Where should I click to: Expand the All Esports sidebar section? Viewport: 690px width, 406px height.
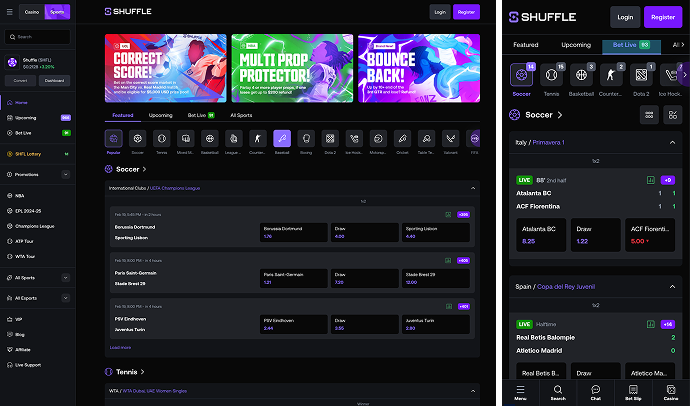[66, 298]
